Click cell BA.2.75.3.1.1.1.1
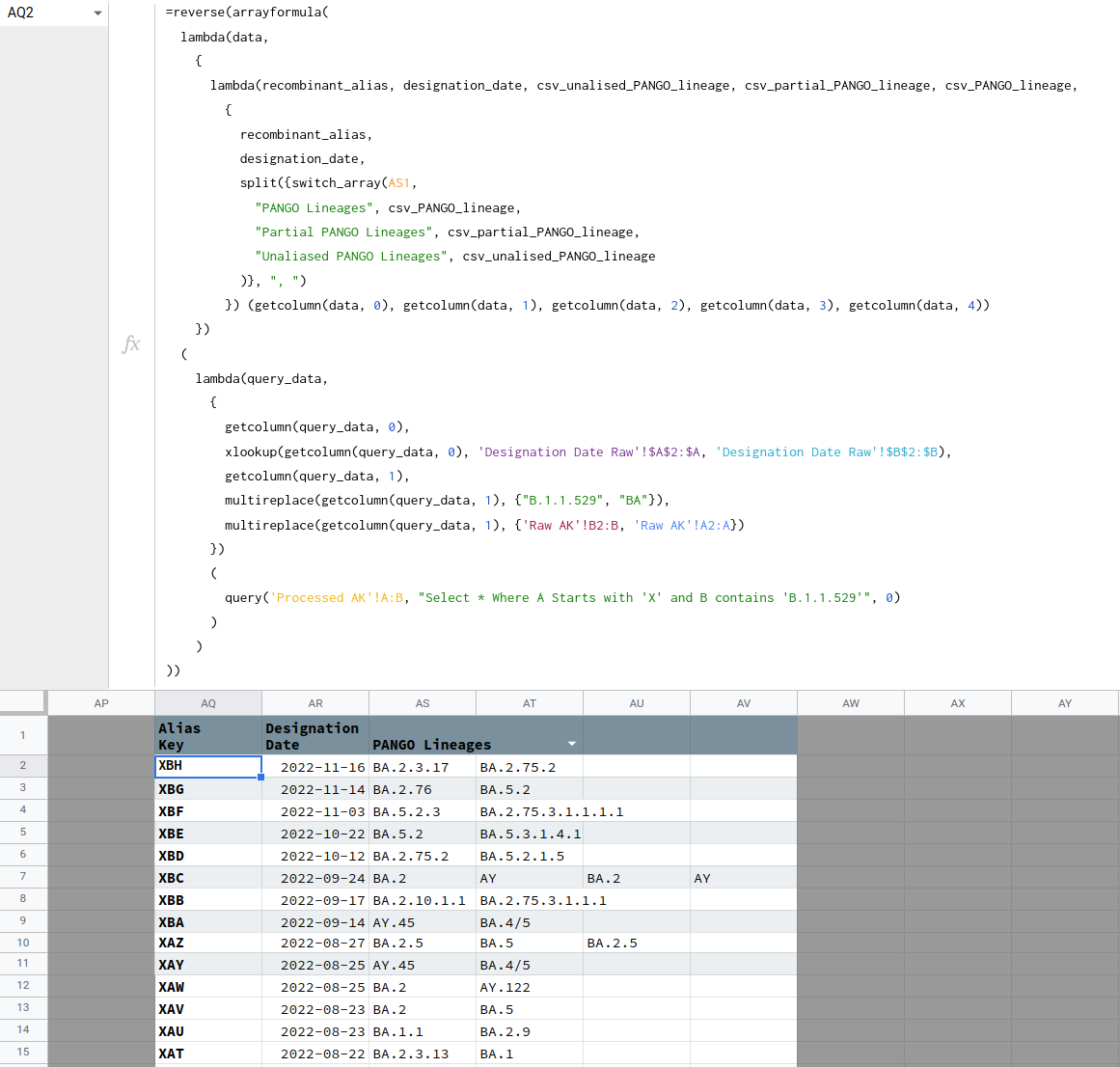The height and width of the screenshot is (1067, 1120). 530,811
